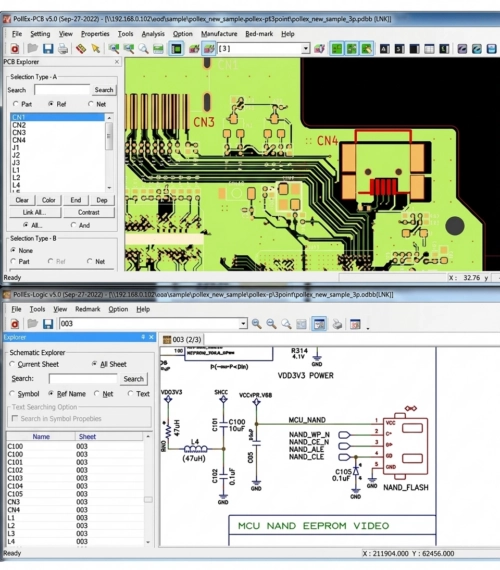The height and width of the screenshot is (570, 500).
Task: Click the red target icon in PollEx-PCB toolbar
Action: click(x=15, y=48)
